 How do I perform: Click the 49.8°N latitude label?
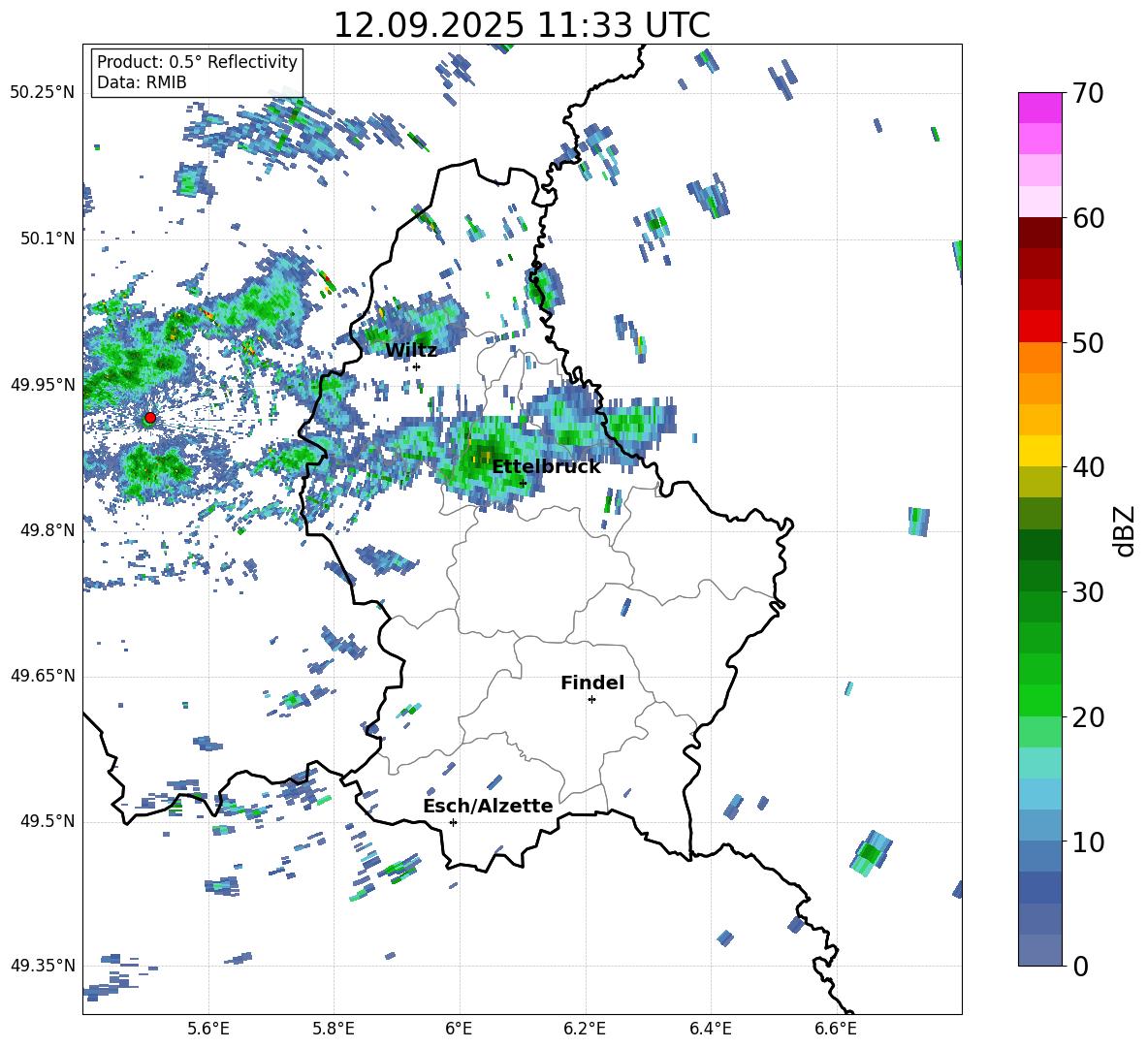coord(47,530)
